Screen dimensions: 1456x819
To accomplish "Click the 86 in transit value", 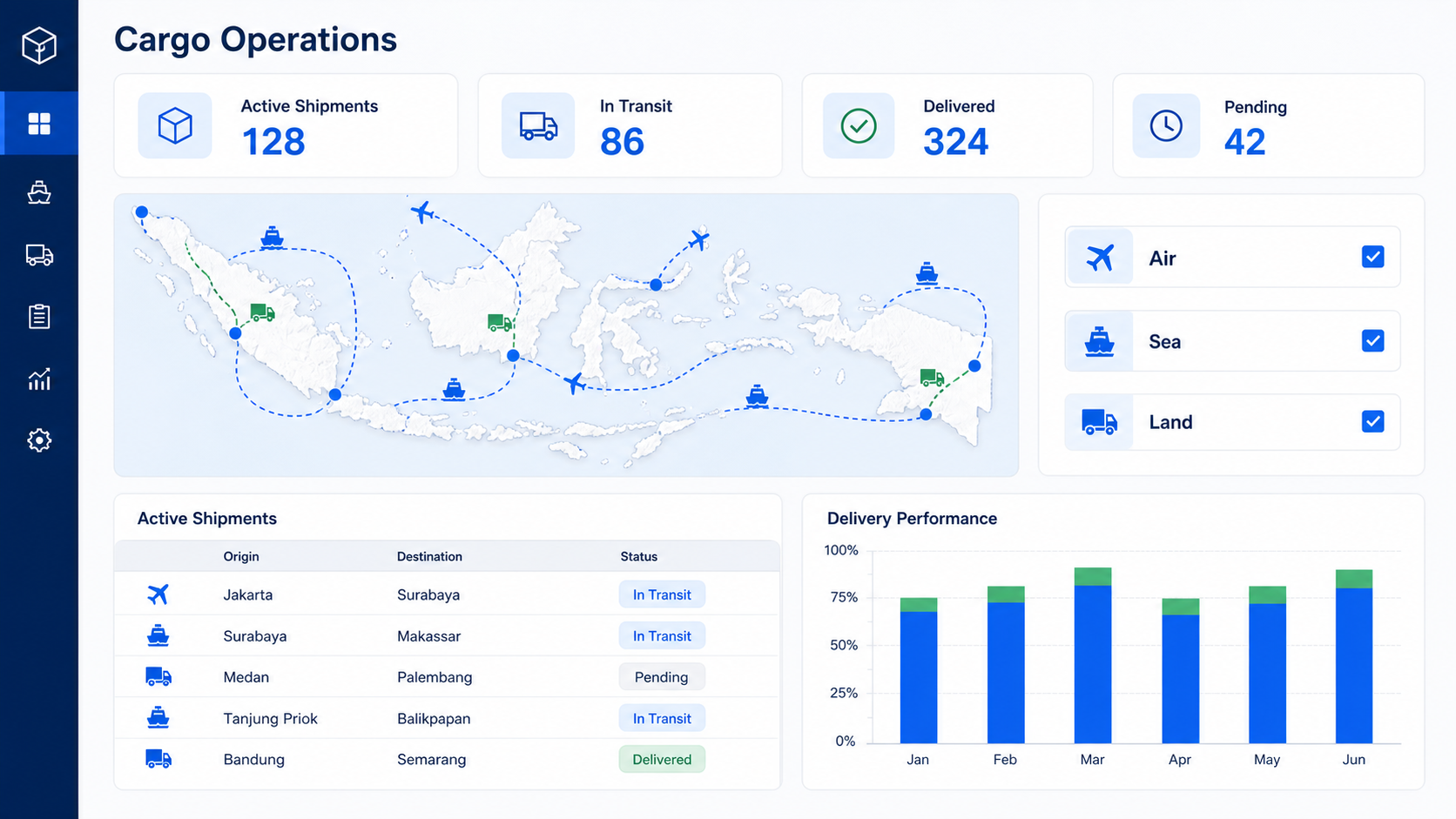I will coord(622,142).
